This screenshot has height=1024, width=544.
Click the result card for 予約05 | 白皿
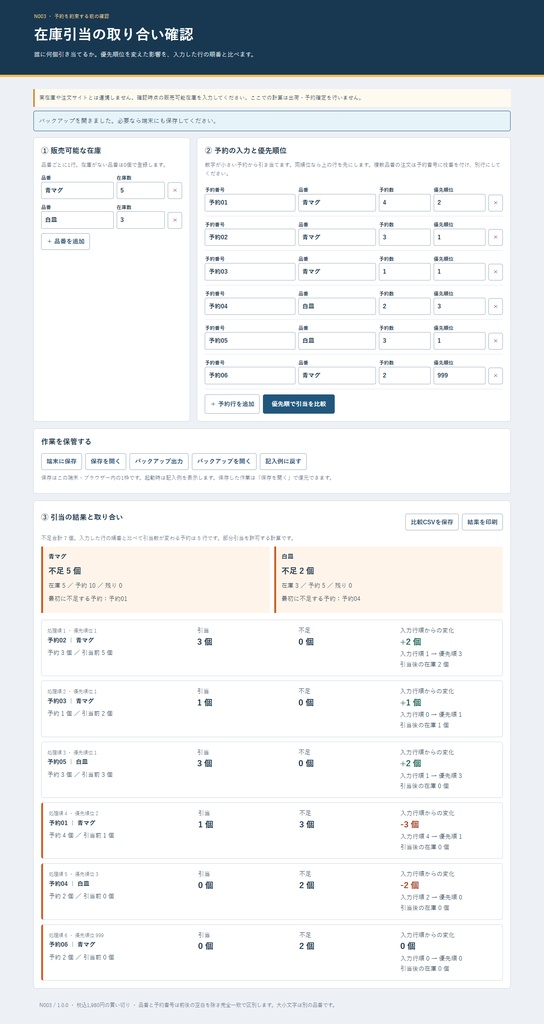272,769
